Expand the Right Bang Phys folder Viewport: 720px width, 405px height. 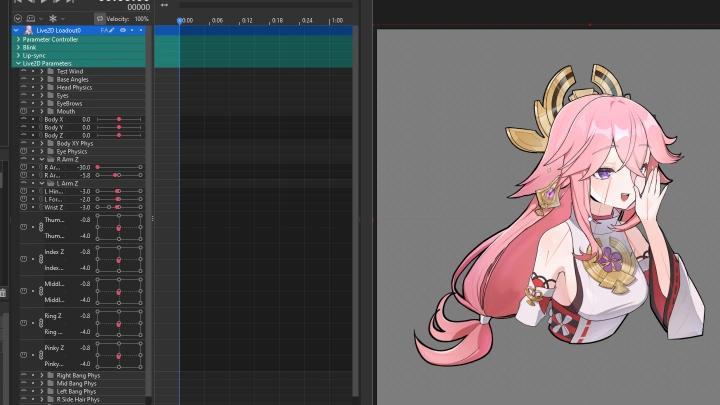[x=42, y=375]
